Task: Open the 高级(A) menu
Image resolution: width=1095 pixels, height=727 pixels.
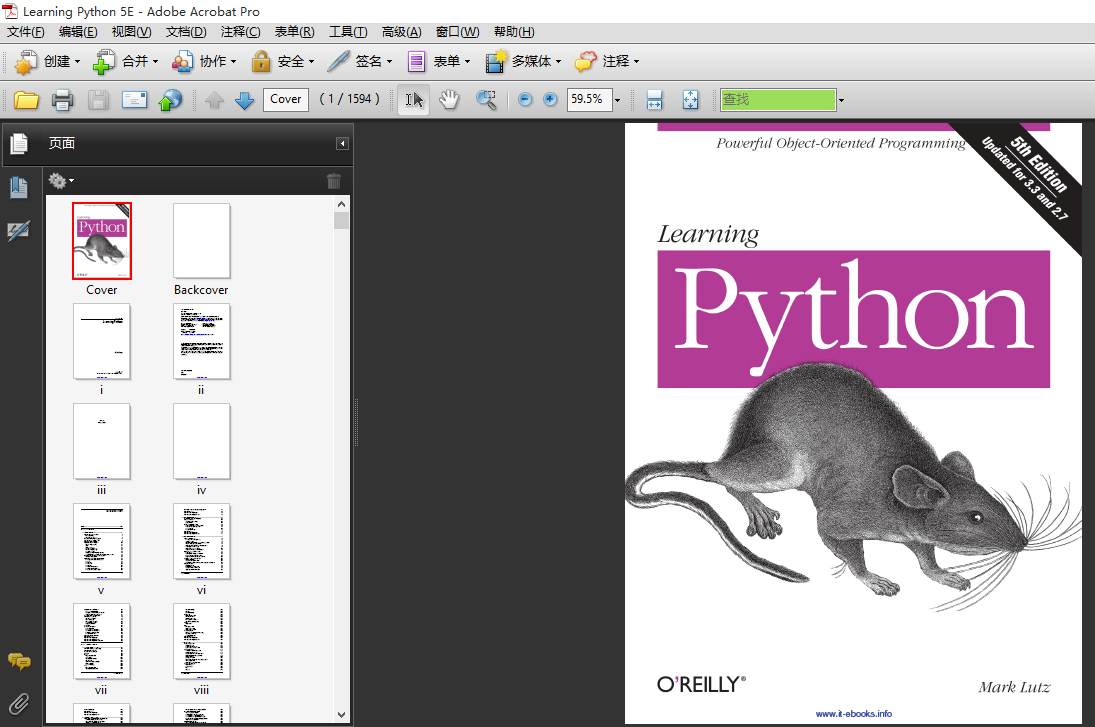Action: pos(402,32)
